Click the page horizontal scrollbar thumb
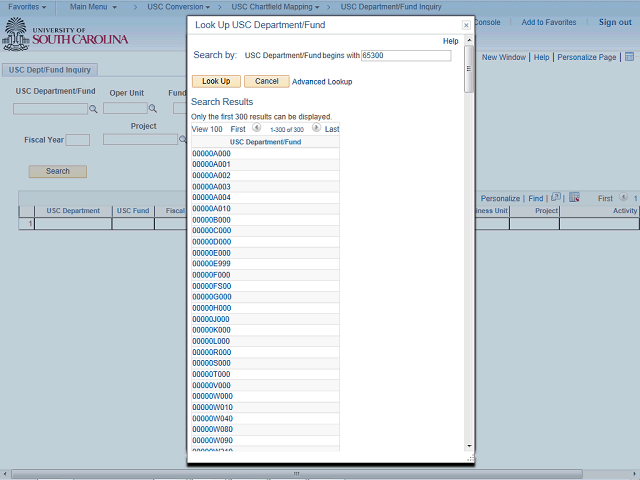This screenshot has height=480, width=640. 297,474
